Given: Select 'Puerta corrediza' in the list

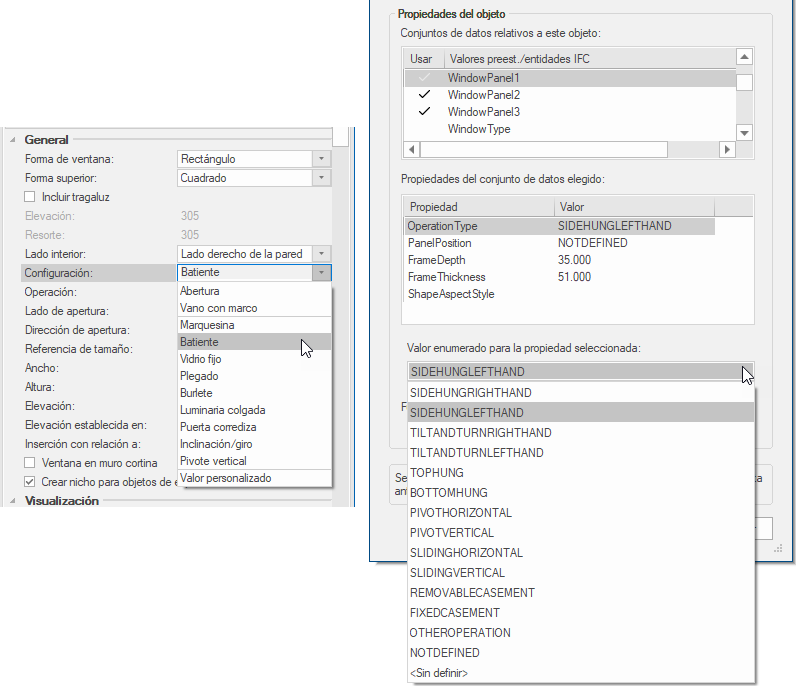Looking at the screenshot, I should pyautogui.click(x=218, y=427).
